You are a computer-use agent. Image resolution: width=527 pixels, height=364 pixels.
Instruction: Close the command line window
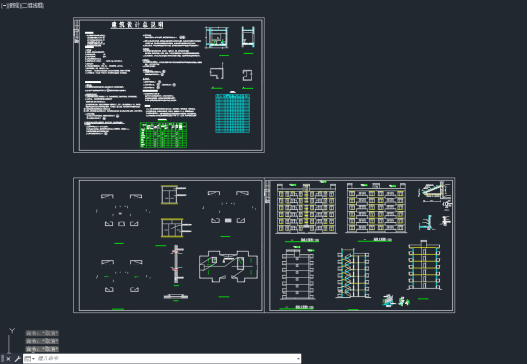pyautogui.click(x=8, y=359)
